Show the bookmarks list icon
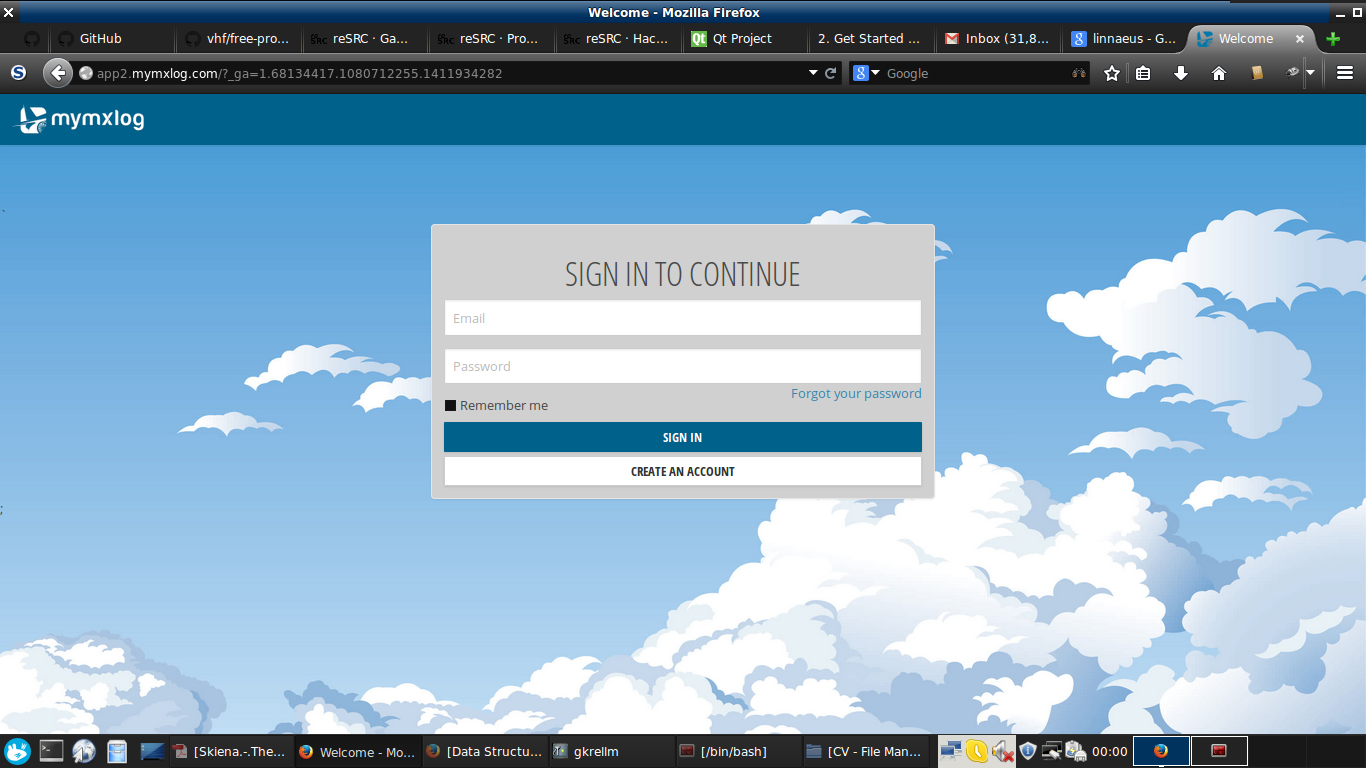This screenshot has width=1366, height=768. point(1143,73)
